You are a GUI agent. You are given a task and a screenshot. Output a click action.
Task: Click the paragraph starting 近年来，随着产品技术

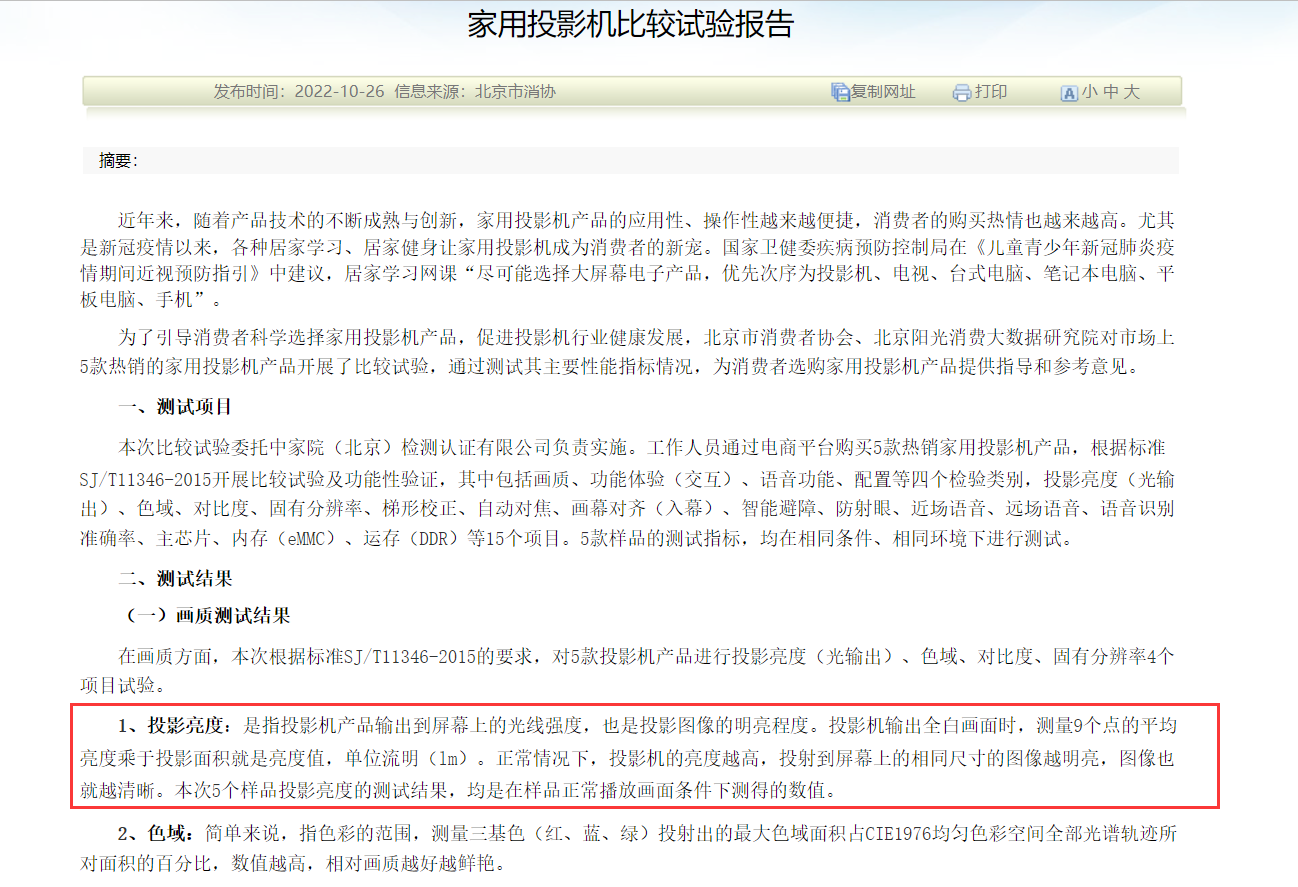point(628,259)
